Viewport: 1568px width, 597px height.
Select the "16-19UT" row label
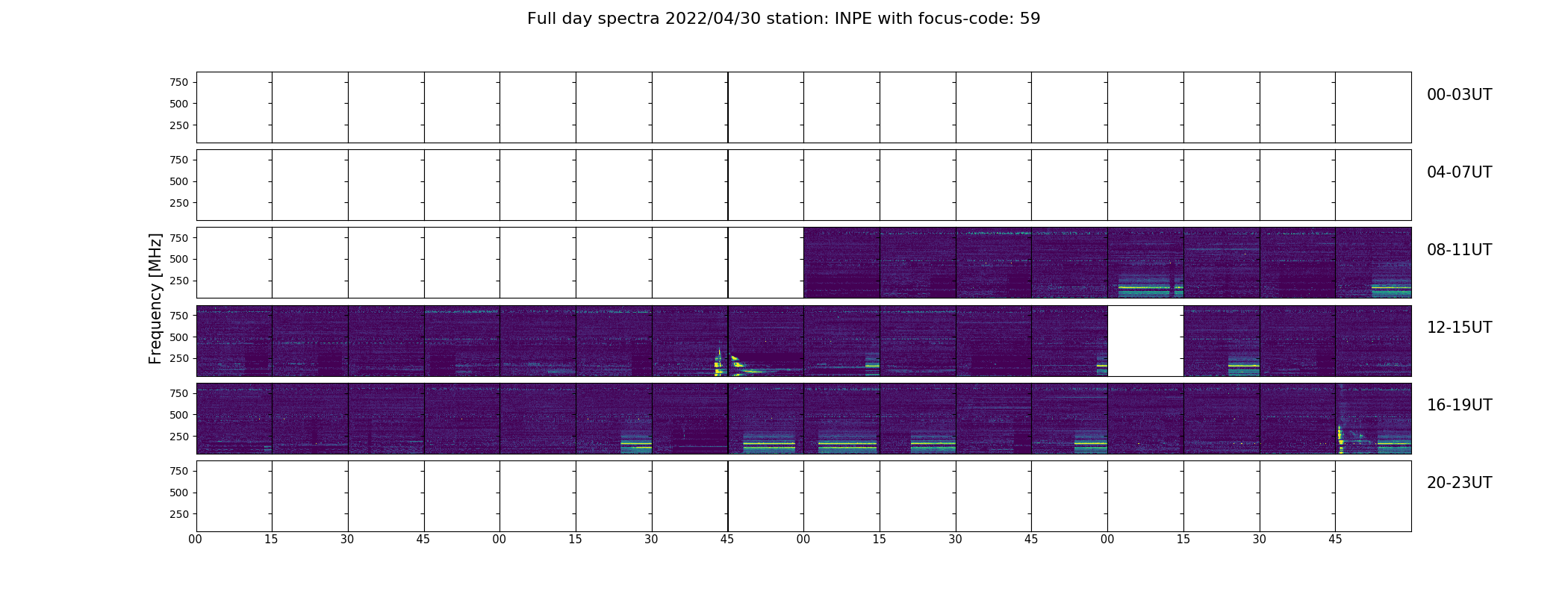click(x=1459, y=405)
